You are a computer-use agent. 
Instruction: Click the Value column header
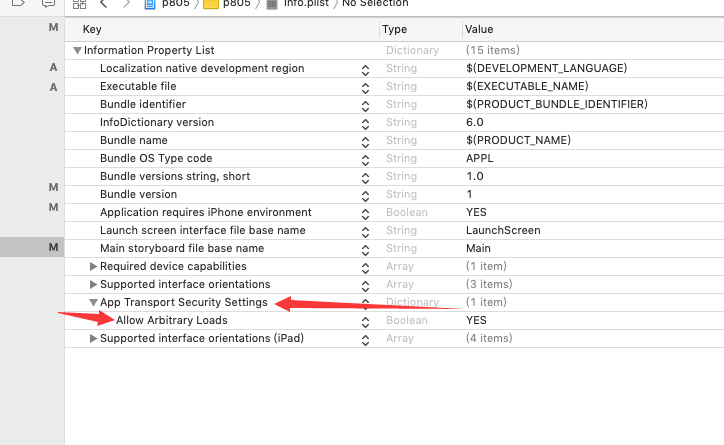479,29
